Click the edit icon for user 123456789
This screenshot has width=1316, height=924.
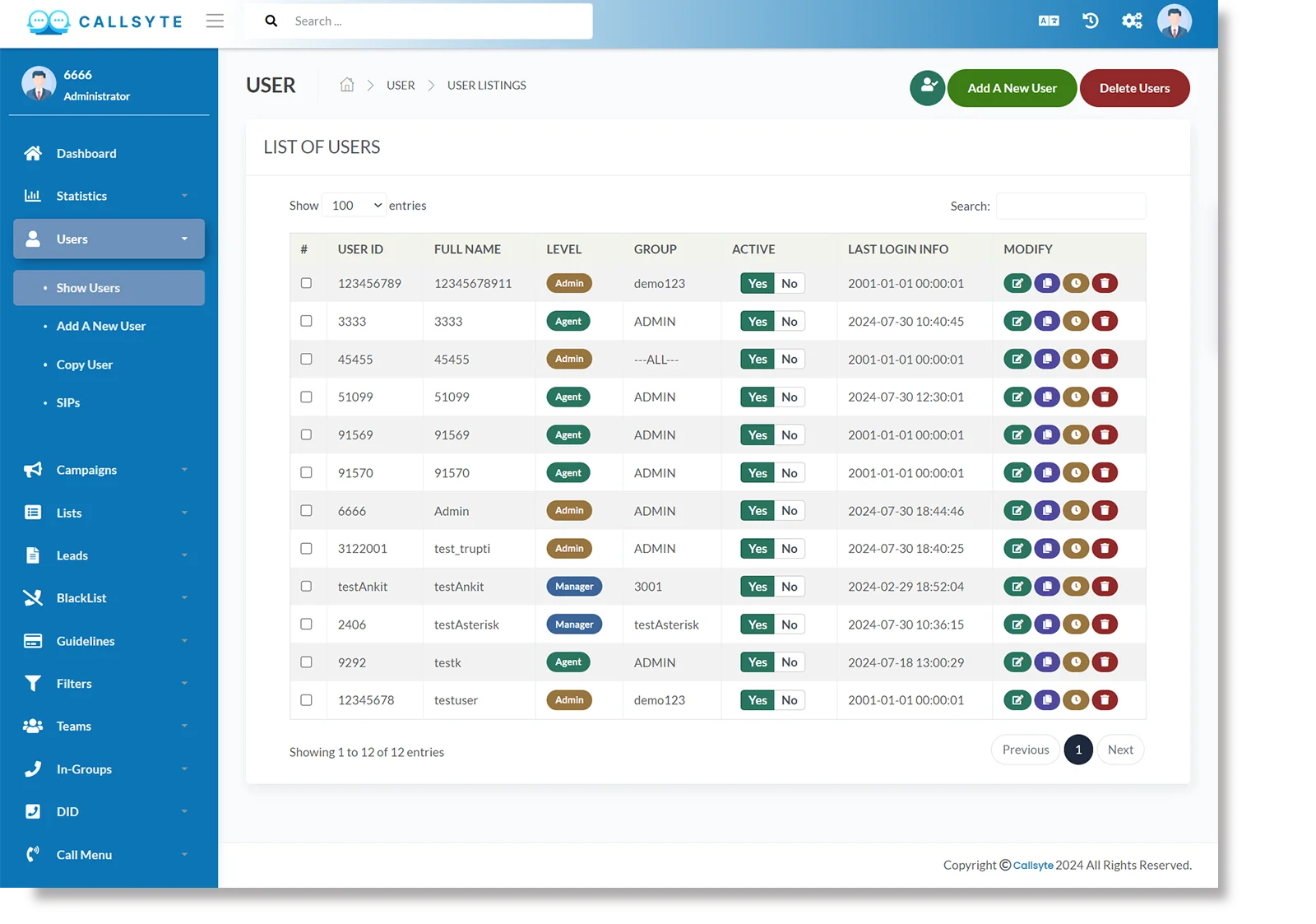coord(1017,283)
